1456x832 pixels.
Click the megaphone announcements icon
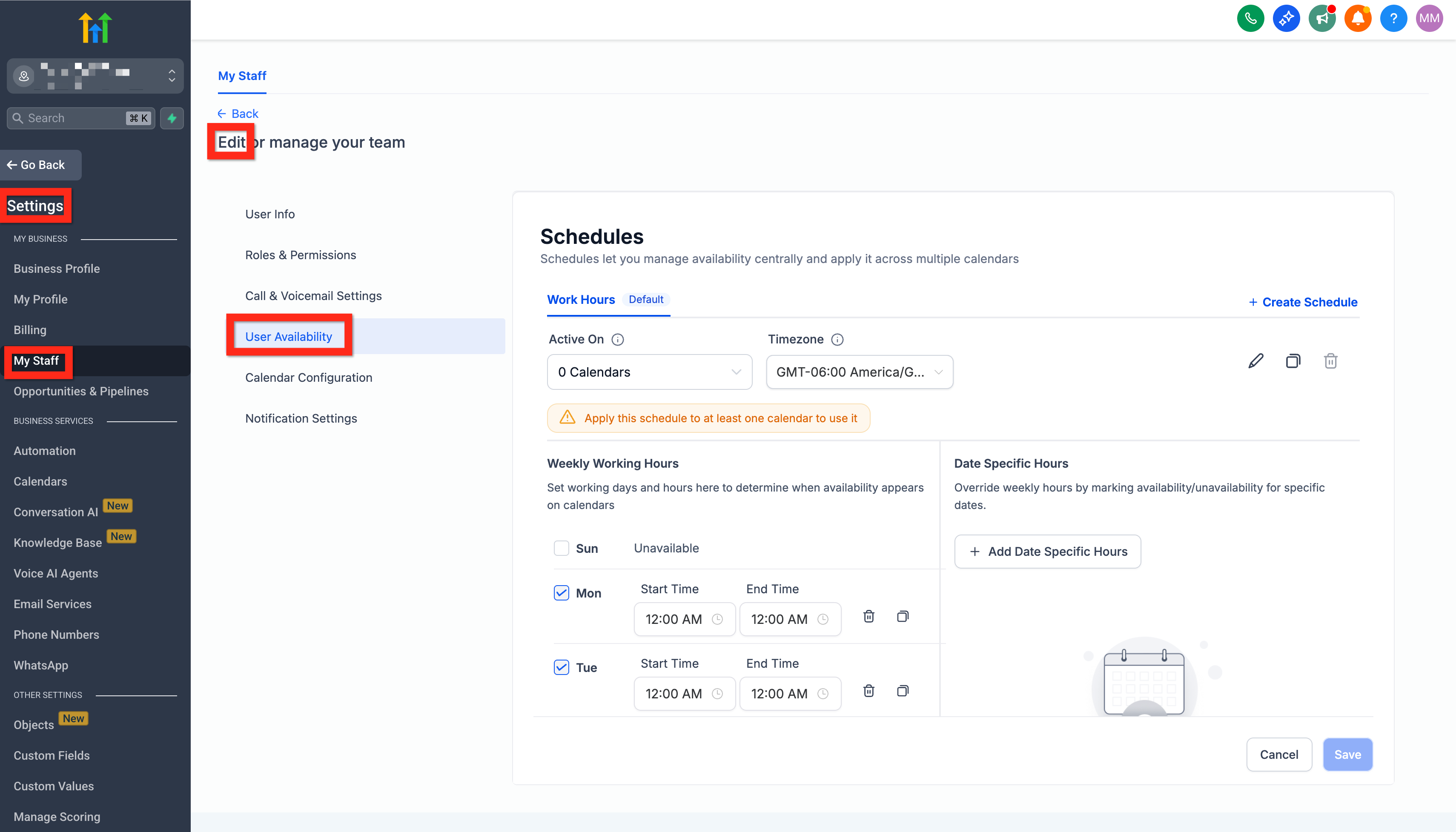pos(1321,18)
